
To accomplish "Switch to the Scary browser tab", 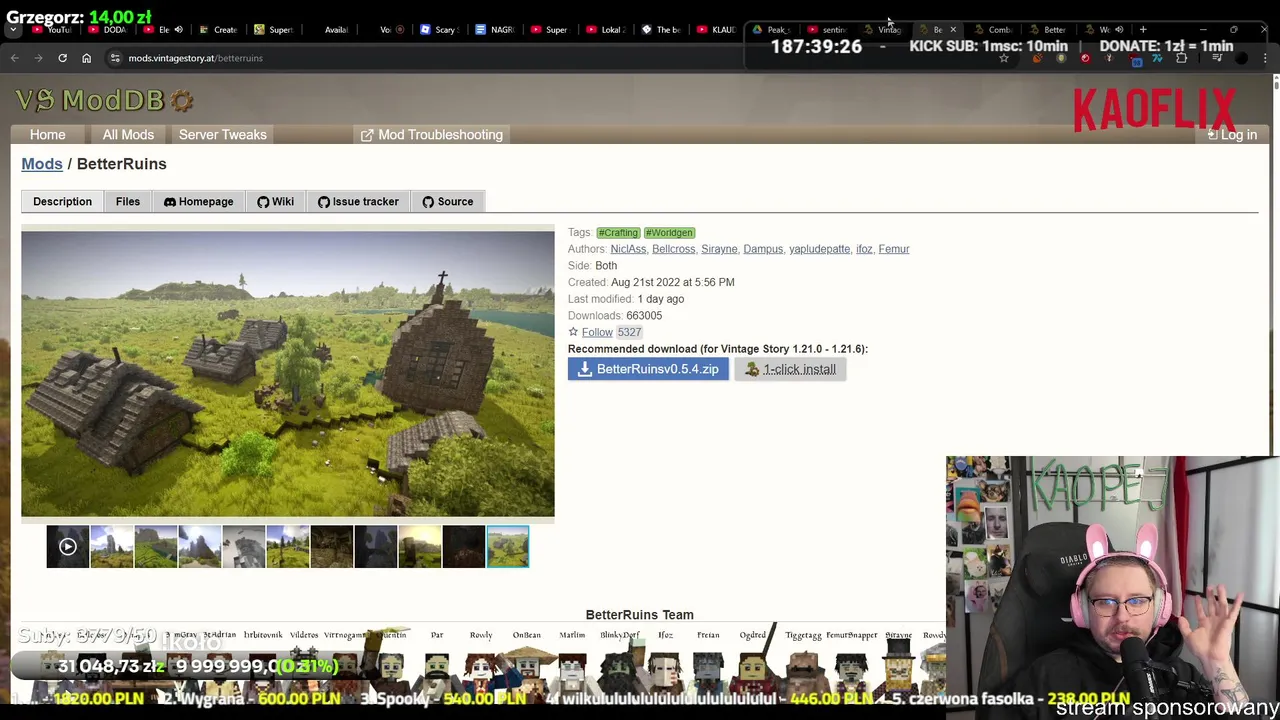I will [x=438, y=30].
